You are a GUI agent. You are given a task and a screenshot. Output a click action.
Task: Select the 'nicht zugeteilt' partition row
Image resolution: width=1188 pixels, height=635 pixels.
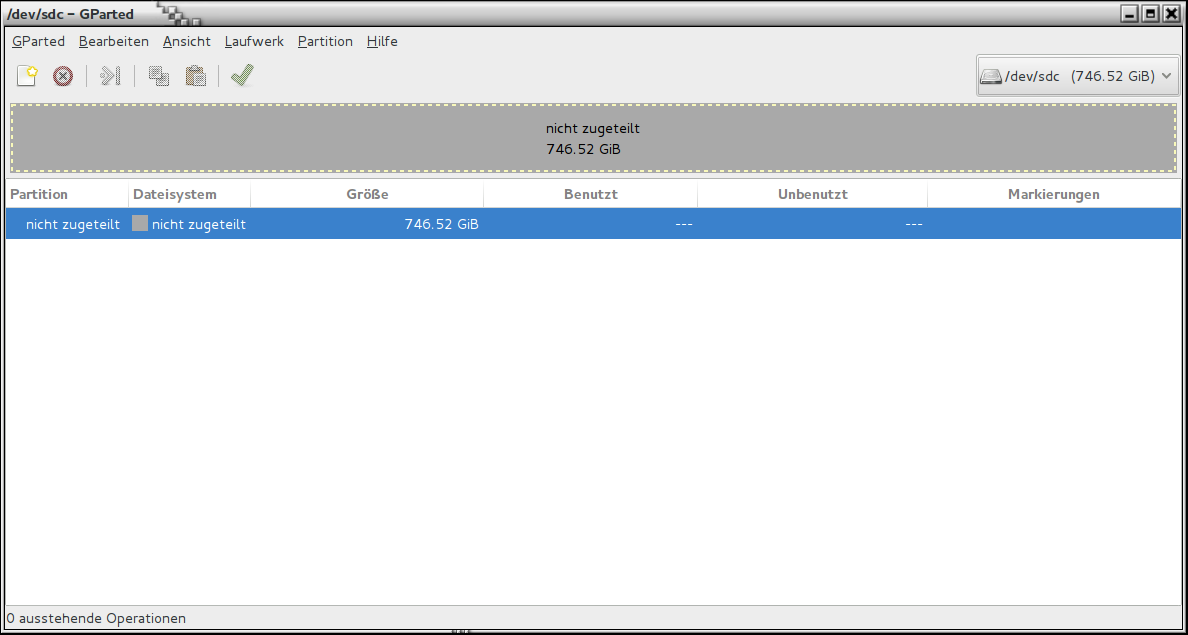coord(593,224)
